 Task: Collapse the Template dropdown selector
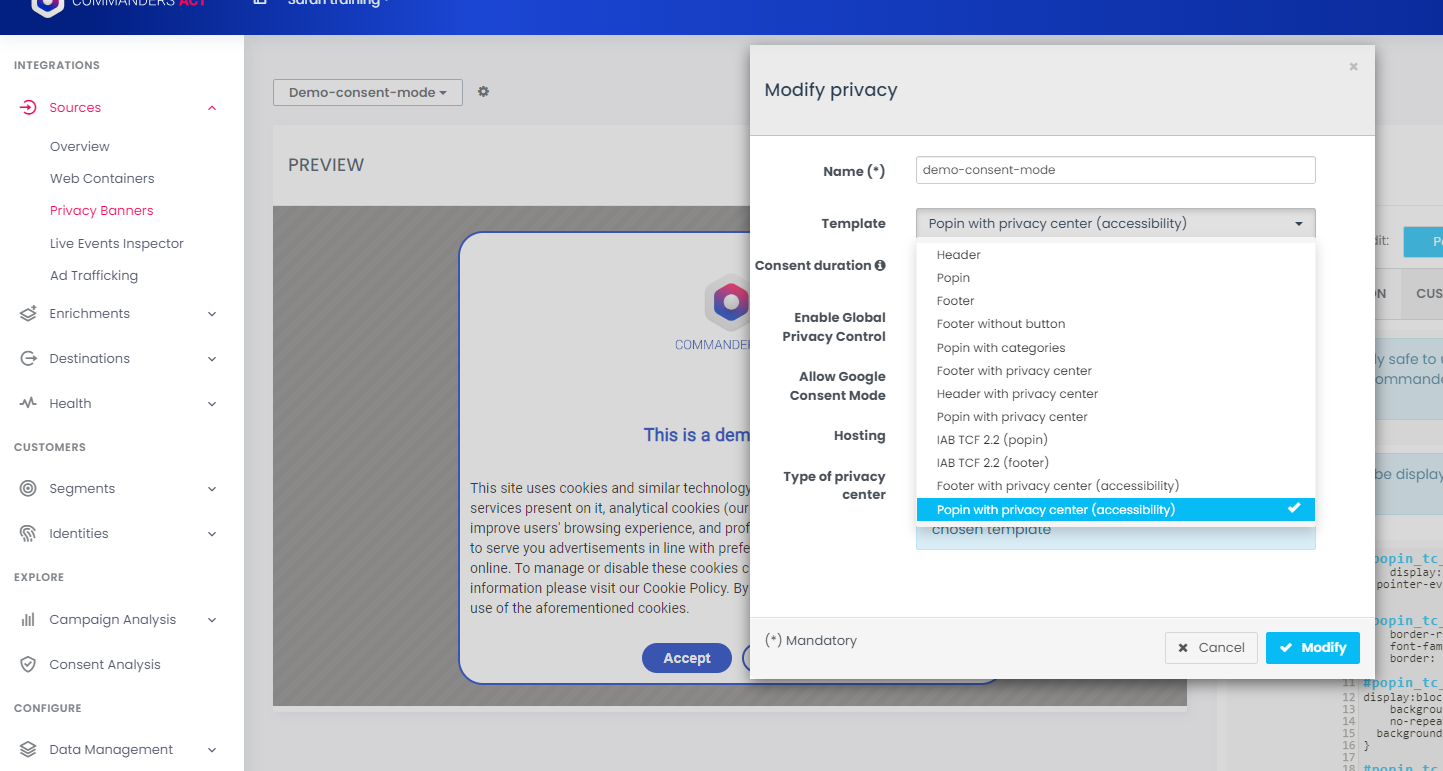(x=1115, y=224)
